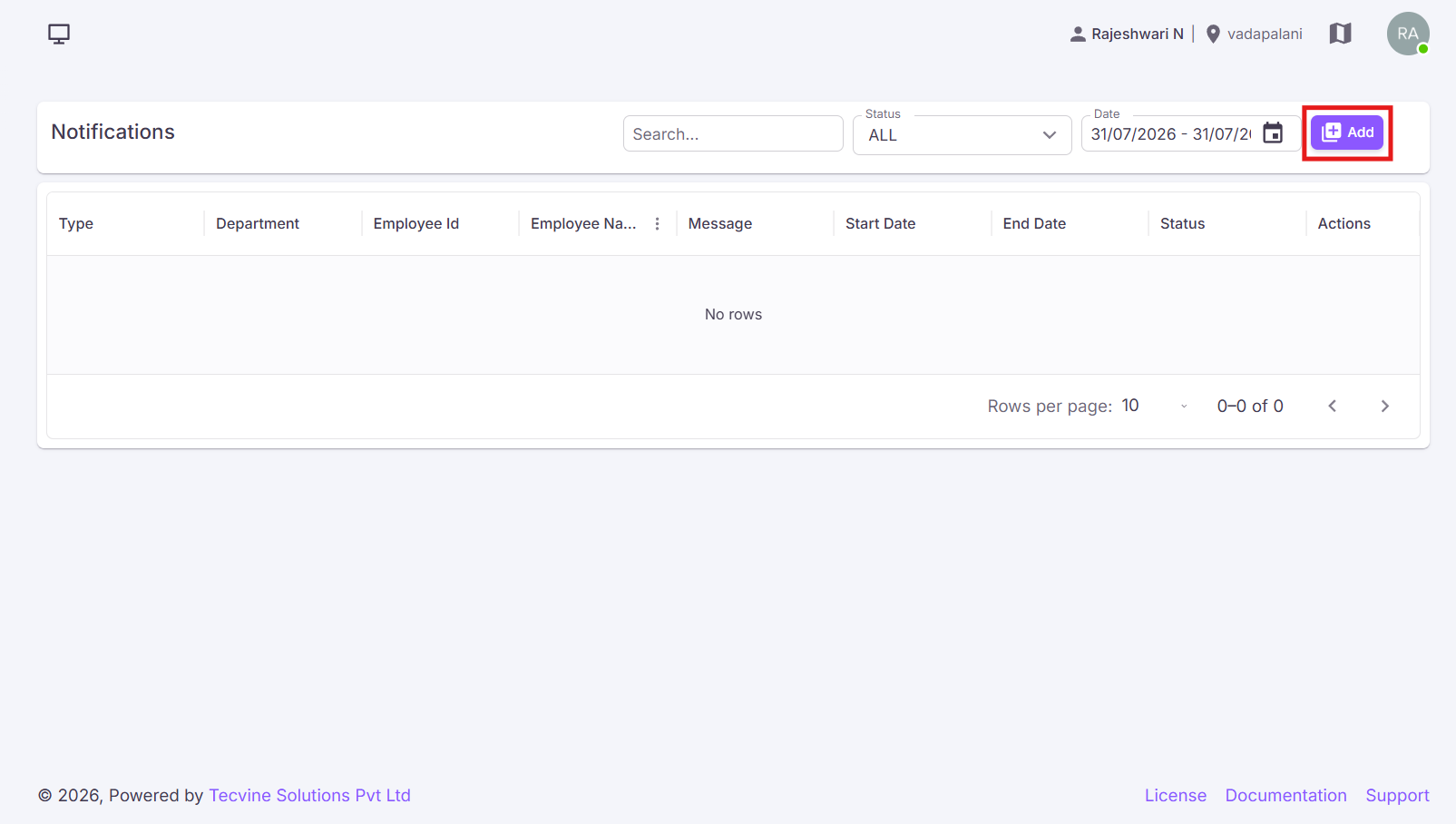This screenshot has height=824, width=1456.
Task: Focus the Search input field
Action: pyautogui.click(x=733, y=134)
